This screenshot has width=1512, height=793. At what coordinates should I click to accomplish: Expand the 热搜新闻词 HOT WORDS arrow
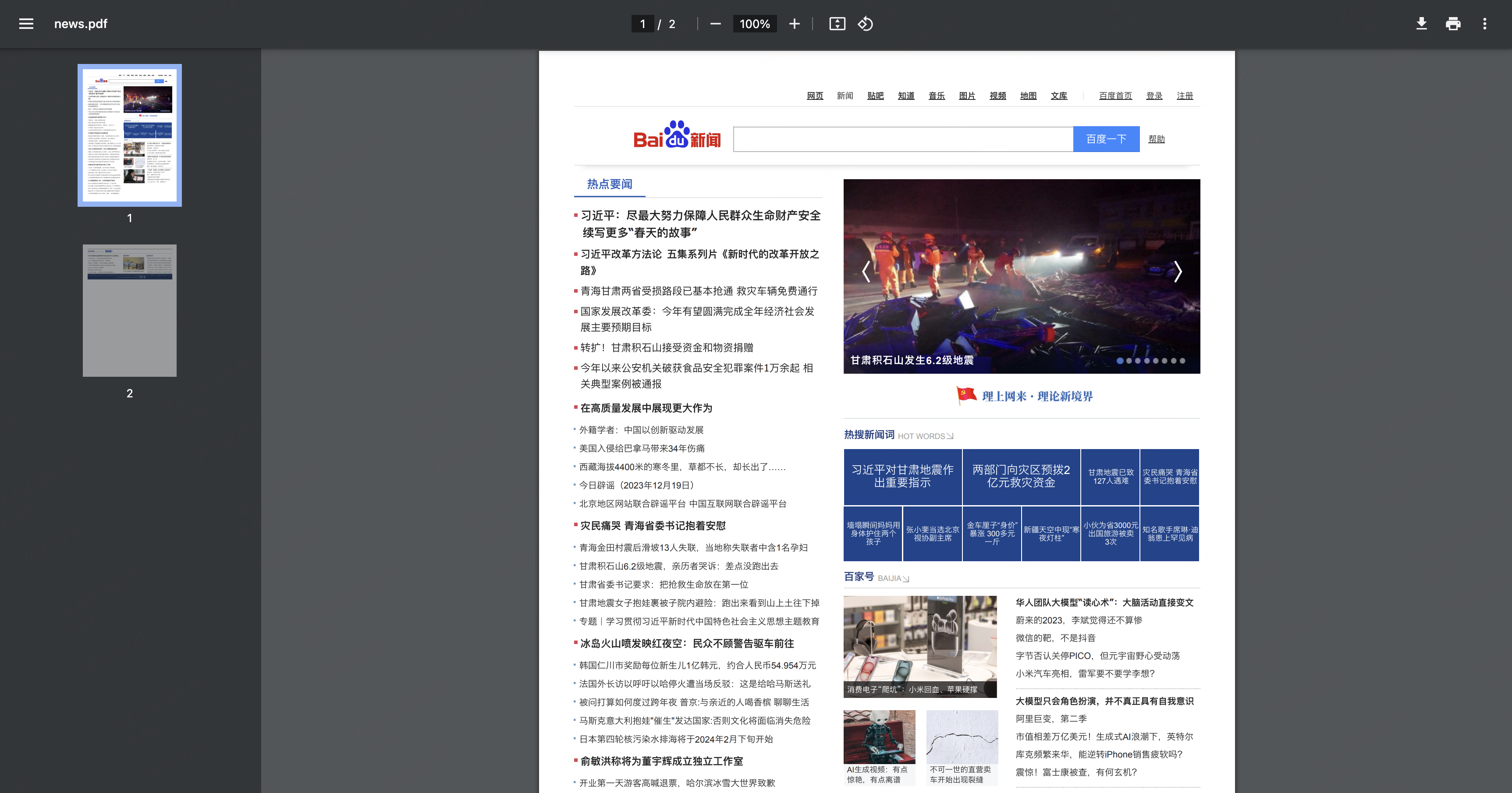pyautogui.click(x=950, y=436)
